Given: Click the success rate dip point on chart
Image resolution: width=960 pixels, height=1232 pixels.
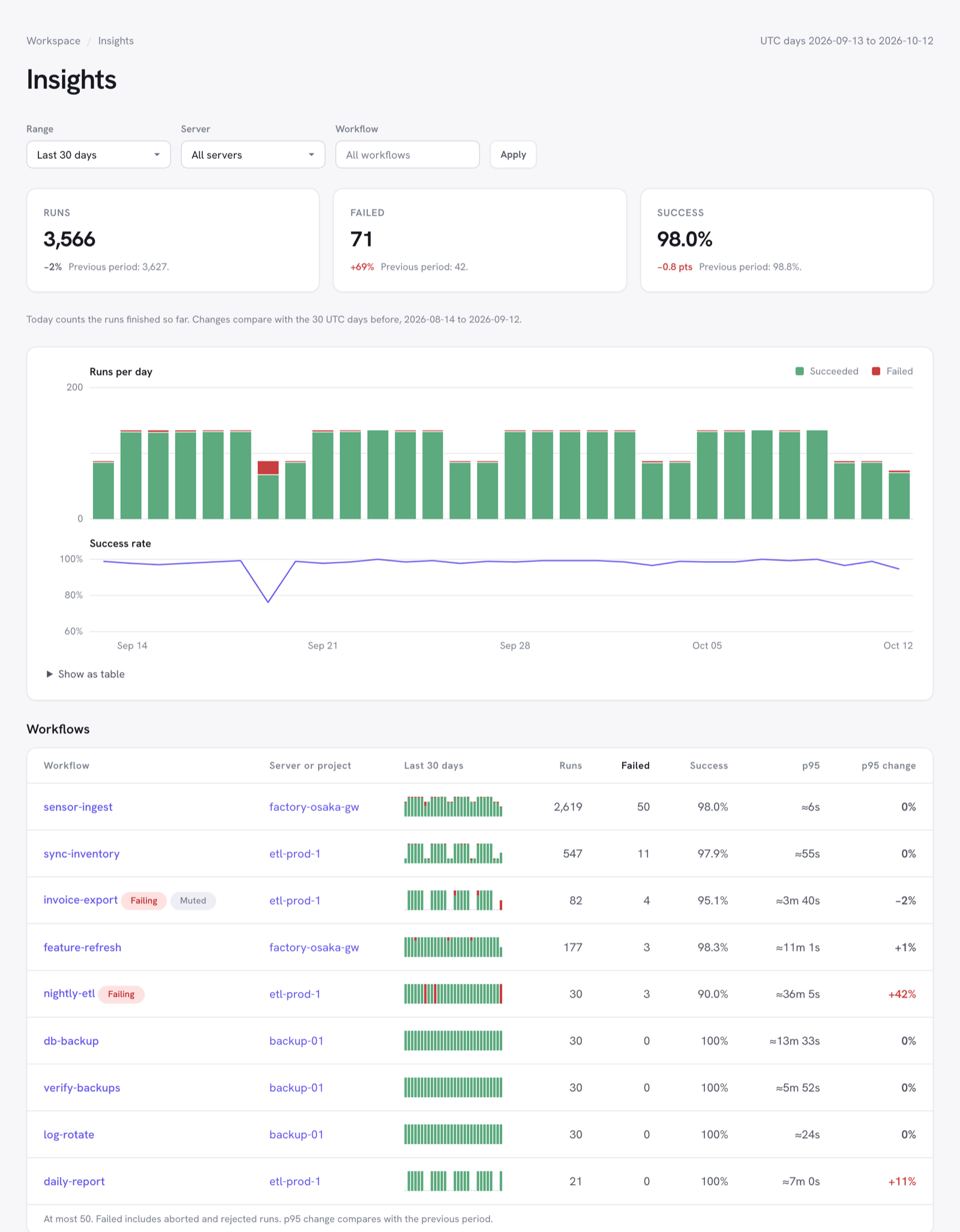Looking at the screenshot, I should pos(268,602).
